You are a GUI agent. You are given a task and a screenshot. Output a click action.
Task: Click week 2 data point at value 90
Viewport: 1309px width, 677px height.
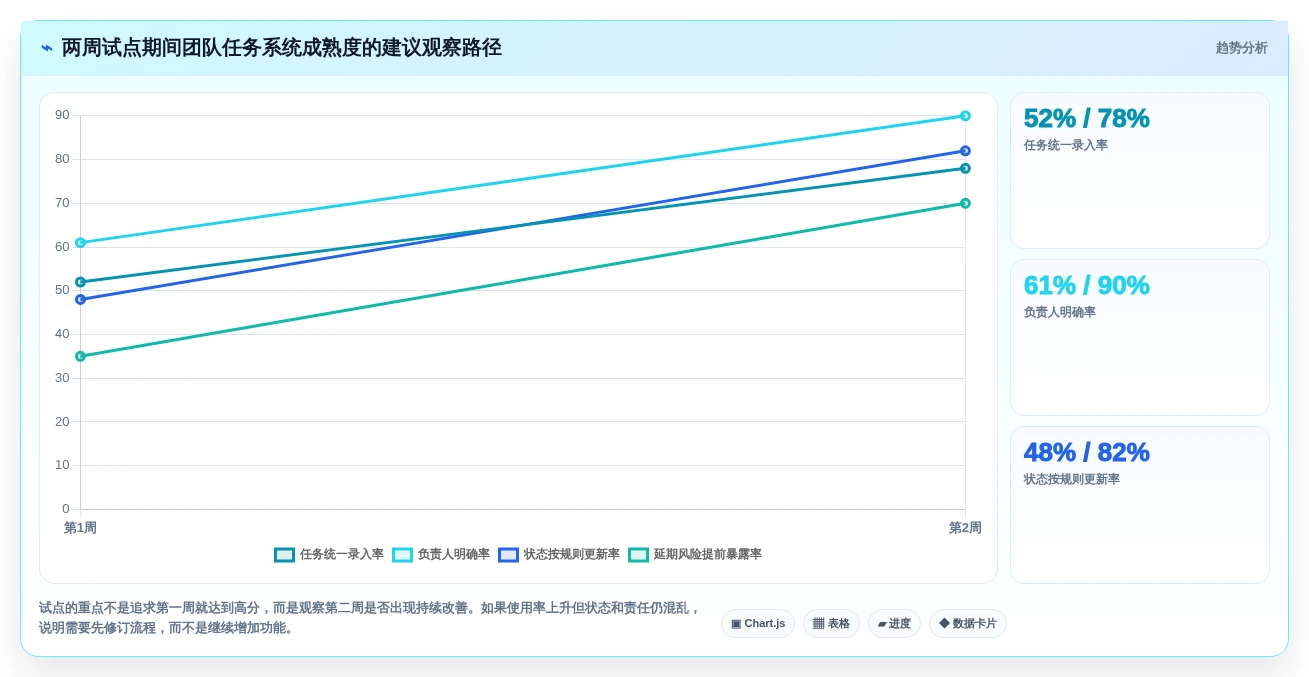[x=965, y=116]
